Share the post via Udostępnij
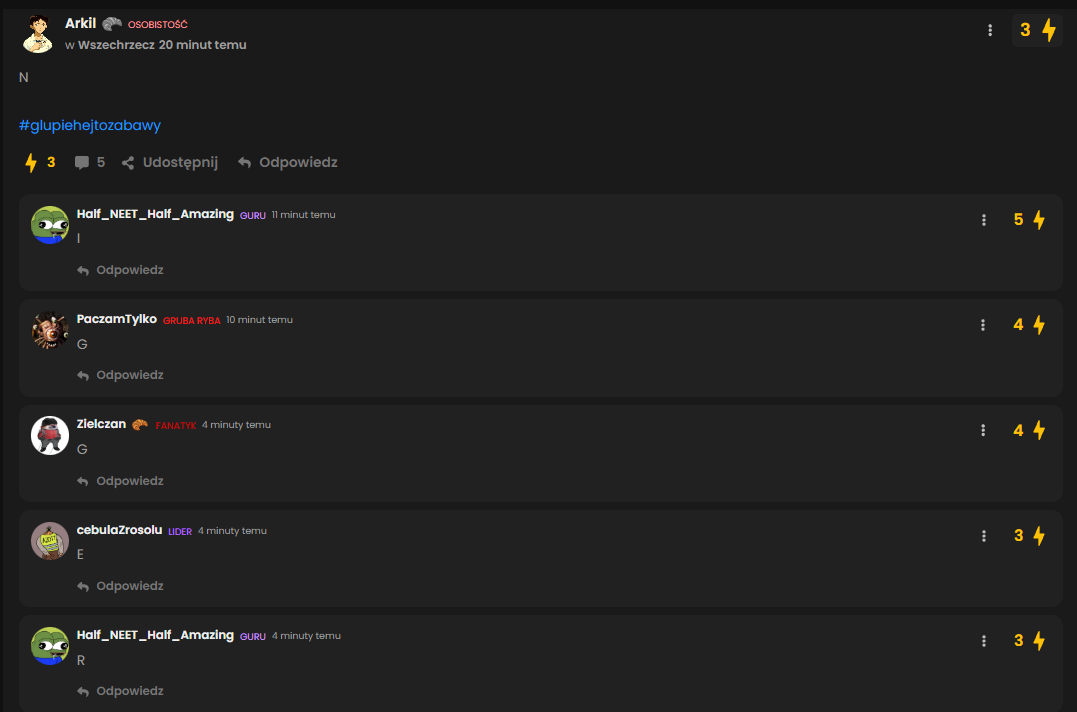This screenshot has width=1077, height=712. 170,163
